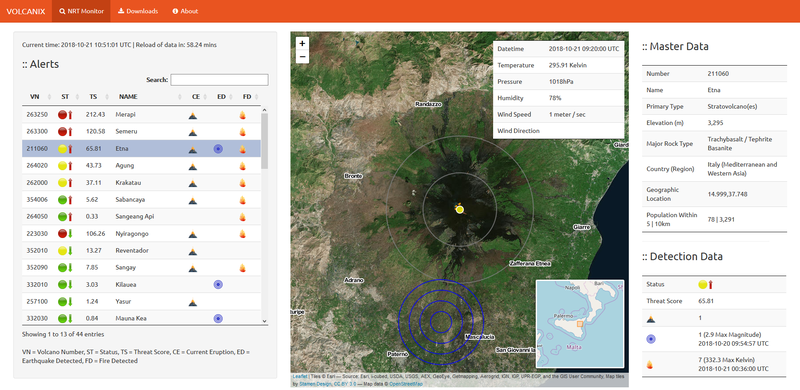Open the Stamen Design attribution link

(x=316, y=383)
